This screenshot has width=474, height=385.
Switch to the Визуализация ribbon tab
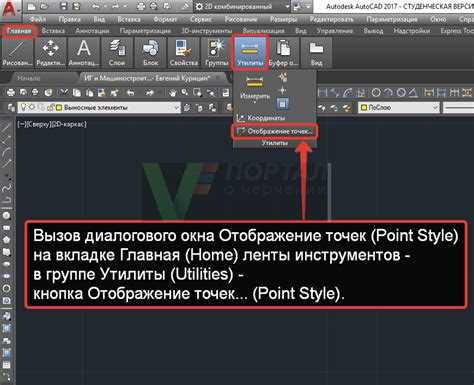[263, 31]
